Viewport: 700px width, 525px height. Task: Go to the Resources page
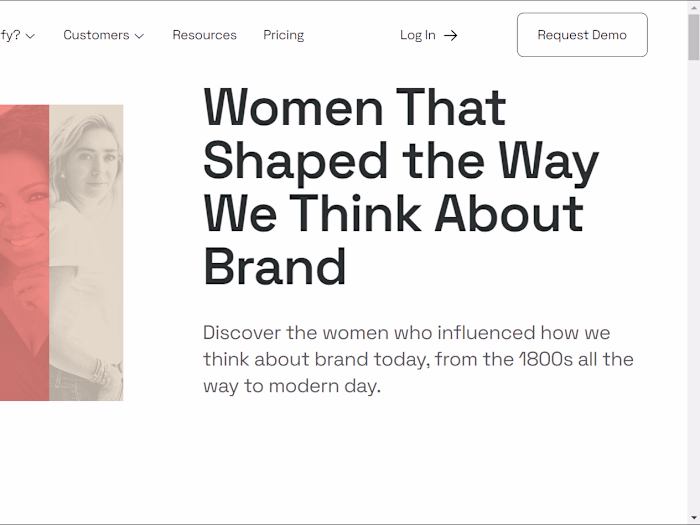tap(204, 35)
